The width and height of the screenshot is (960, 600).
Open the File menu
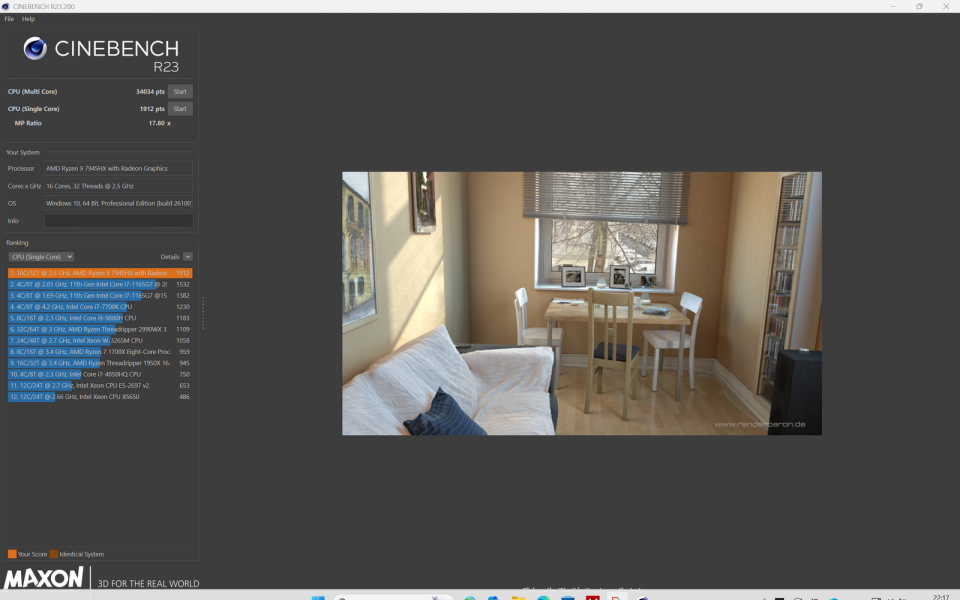tap(9, 19)
